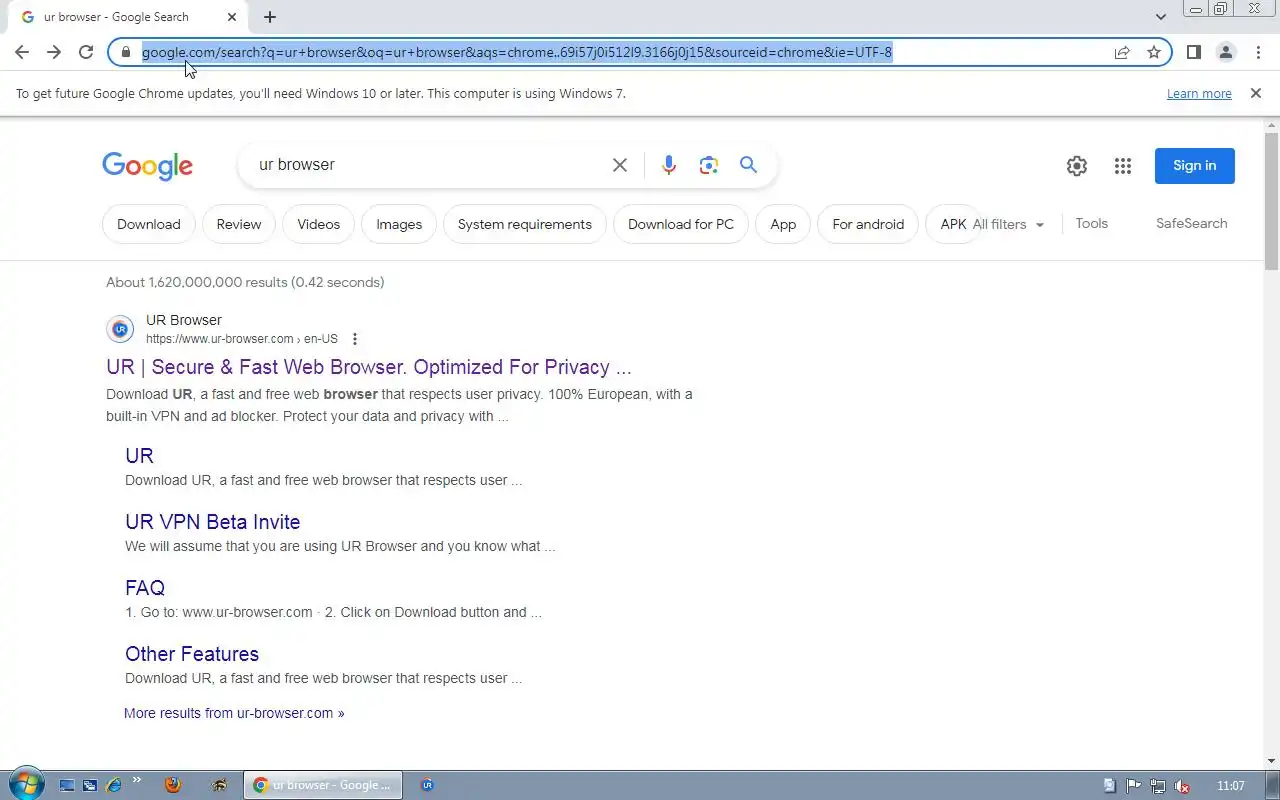Open UR Browser from the taskbar

point(427,785)
